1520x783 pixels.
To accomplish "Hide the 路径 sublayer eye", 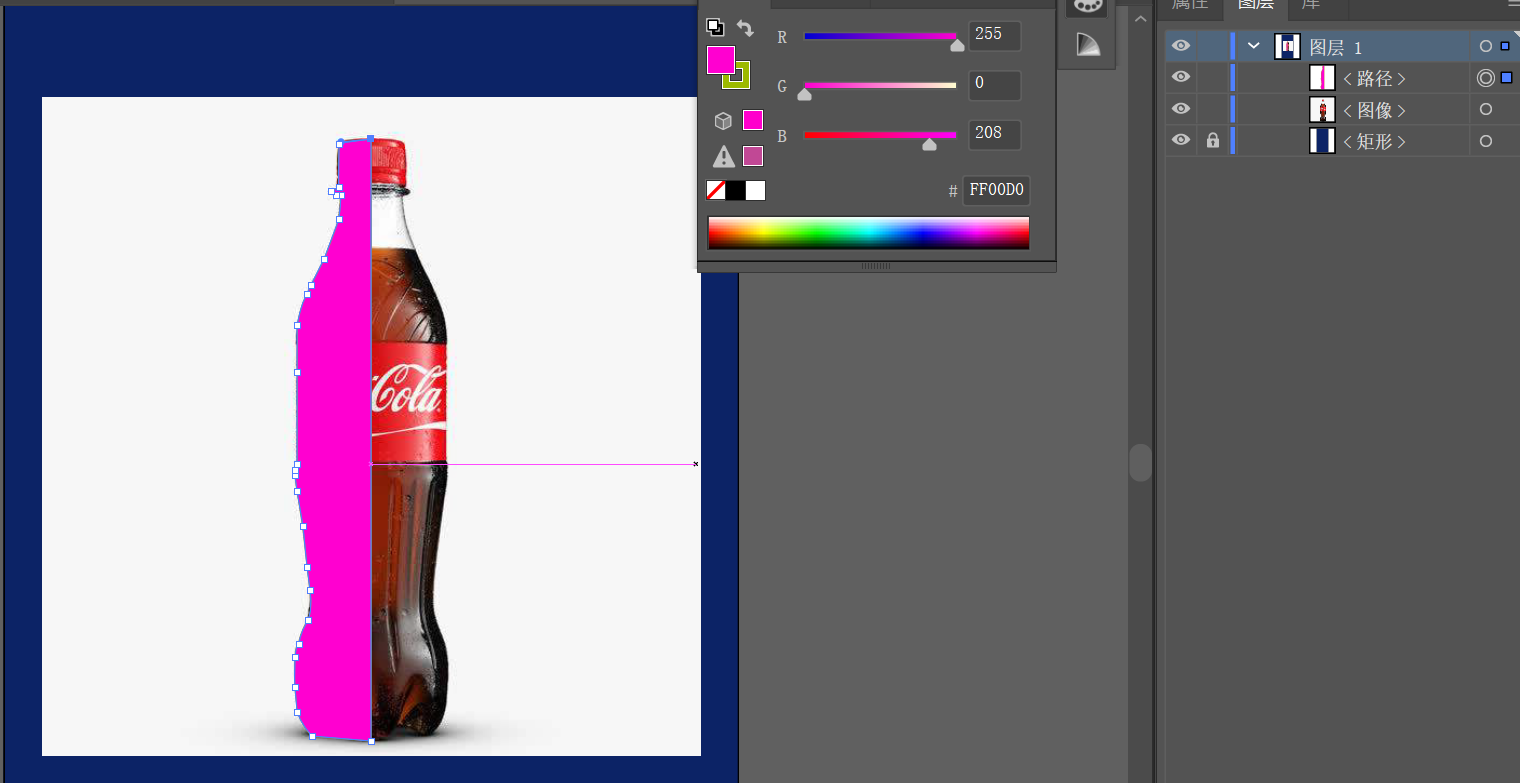I will pyautogui.click(x=1181, y=77).
